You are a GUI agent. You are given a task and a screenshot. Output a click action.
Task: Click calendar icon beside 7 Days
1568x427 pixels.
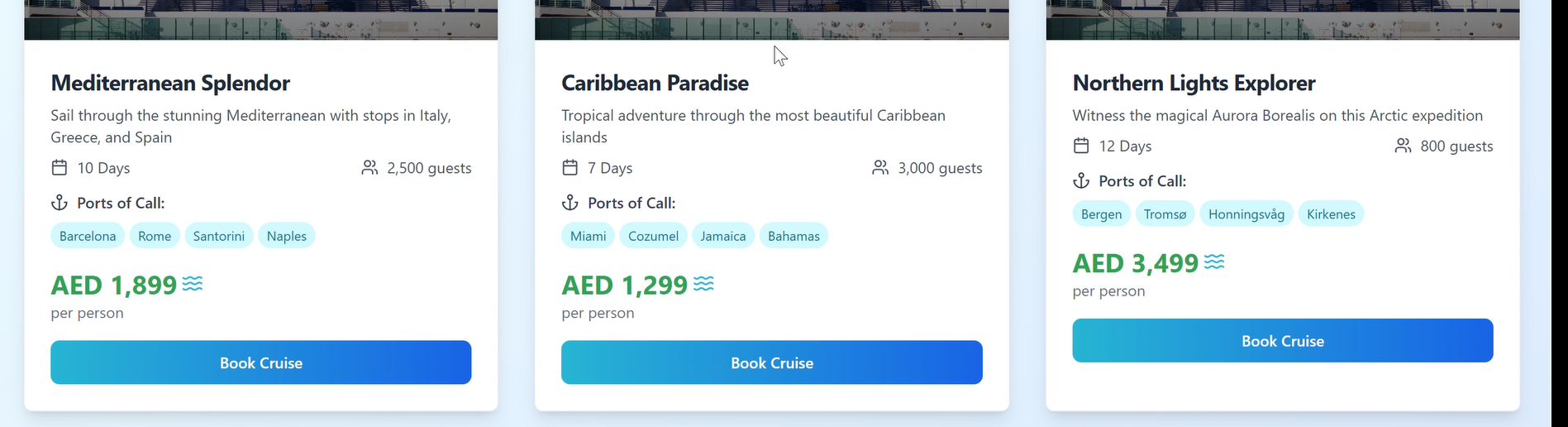pyautogui.click(x=570, y=168)
